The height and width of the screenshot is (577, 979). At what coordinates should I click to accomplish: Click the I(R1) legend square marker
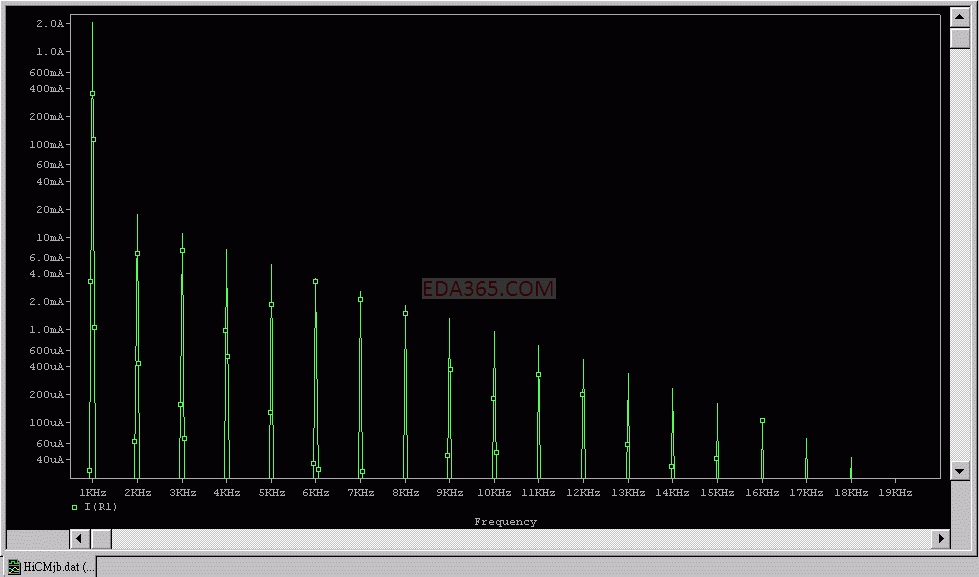(x=74, y=508)
